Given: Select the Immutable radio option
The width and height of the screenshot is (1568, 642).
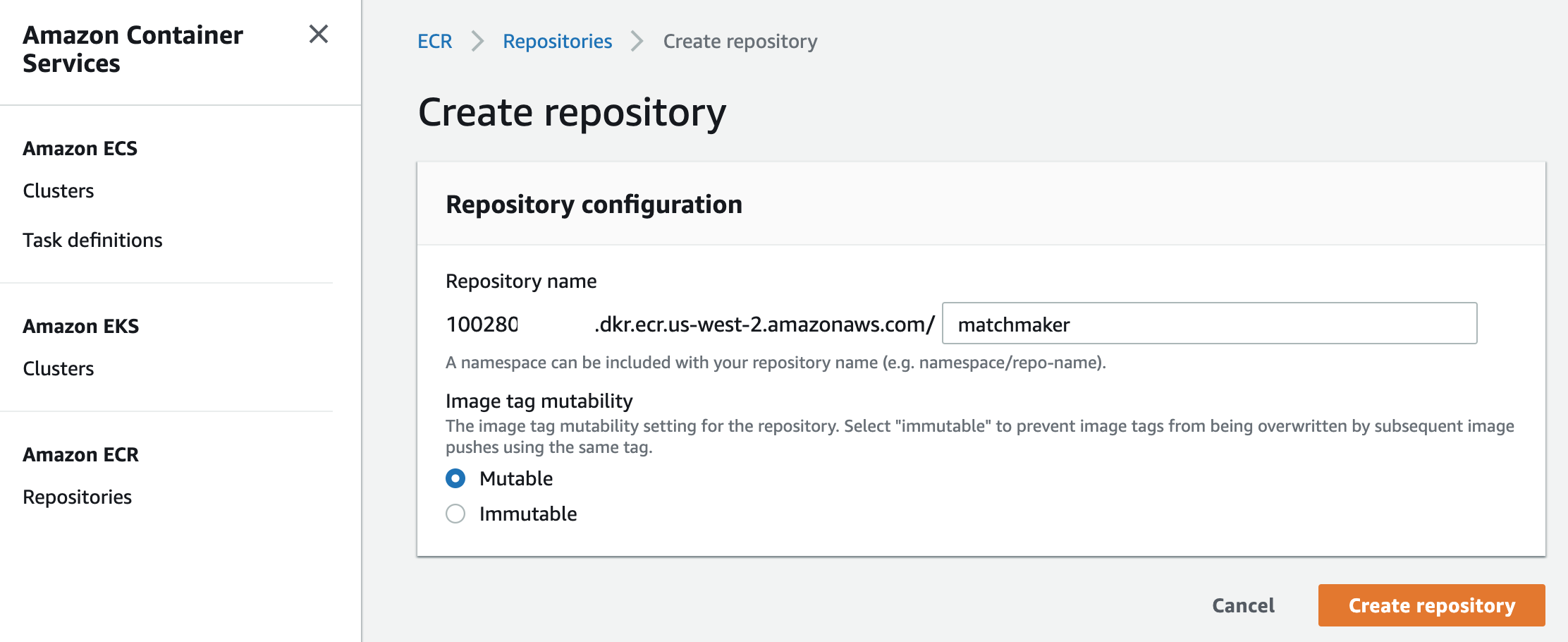Looking at the screenshot, I should click(x=455, y=514).
